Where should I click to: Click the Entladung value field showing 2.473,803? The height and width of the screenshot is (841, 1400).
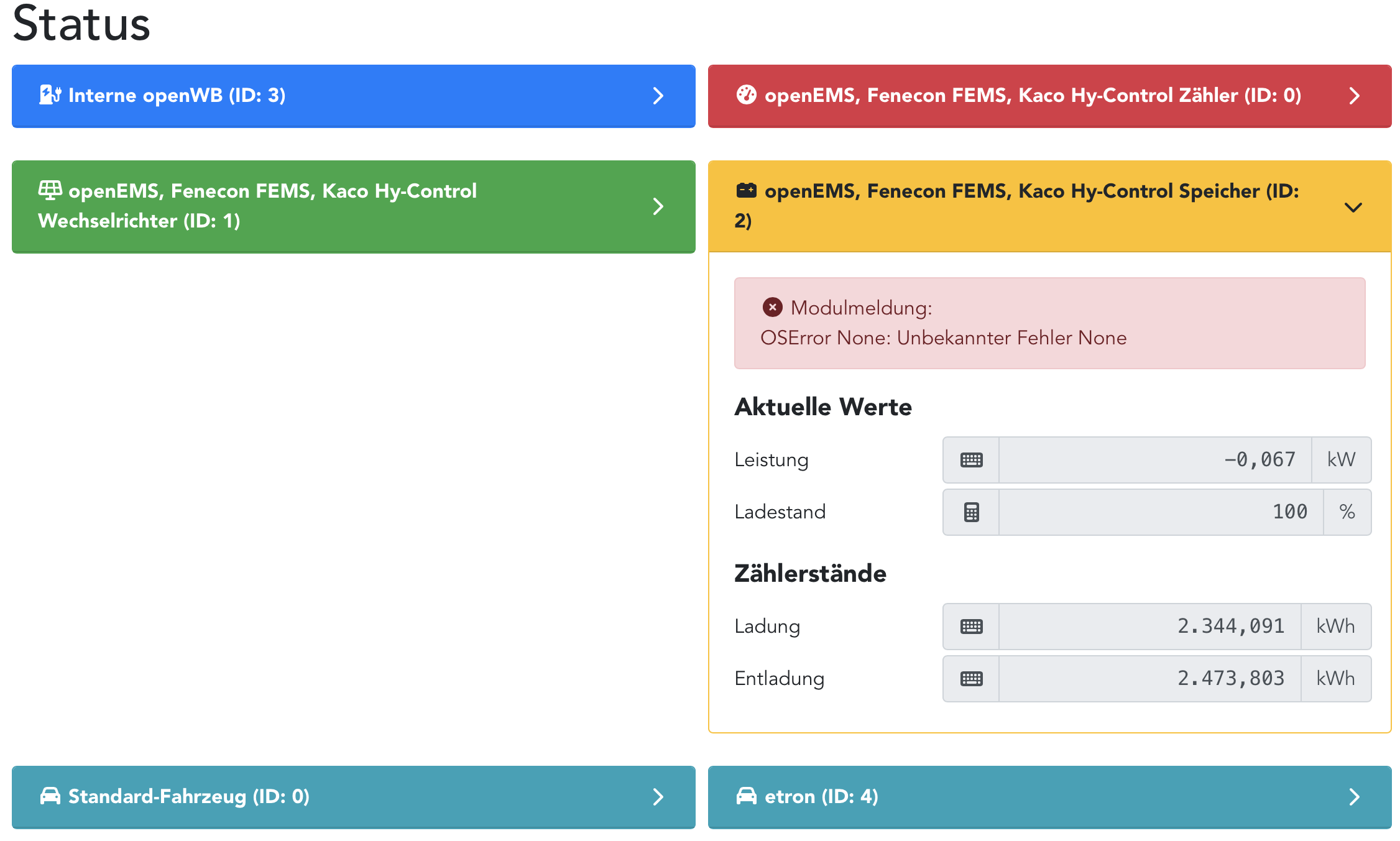[1149, 679]
